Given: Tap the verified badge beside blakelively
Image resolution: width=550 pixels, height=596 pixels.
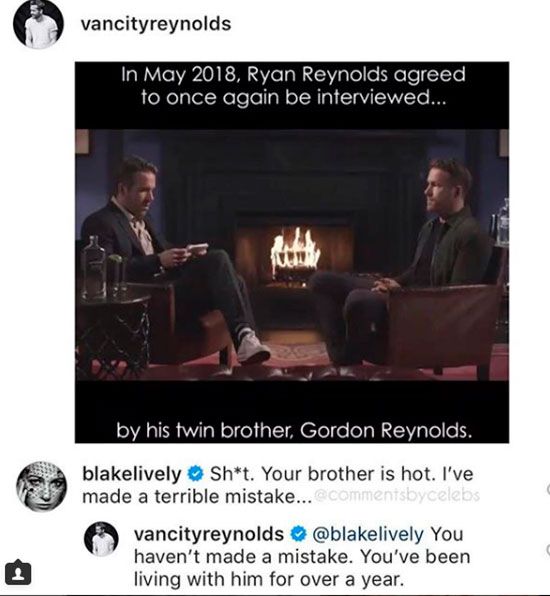Looking at the screenshot, I should coord(196,474).
